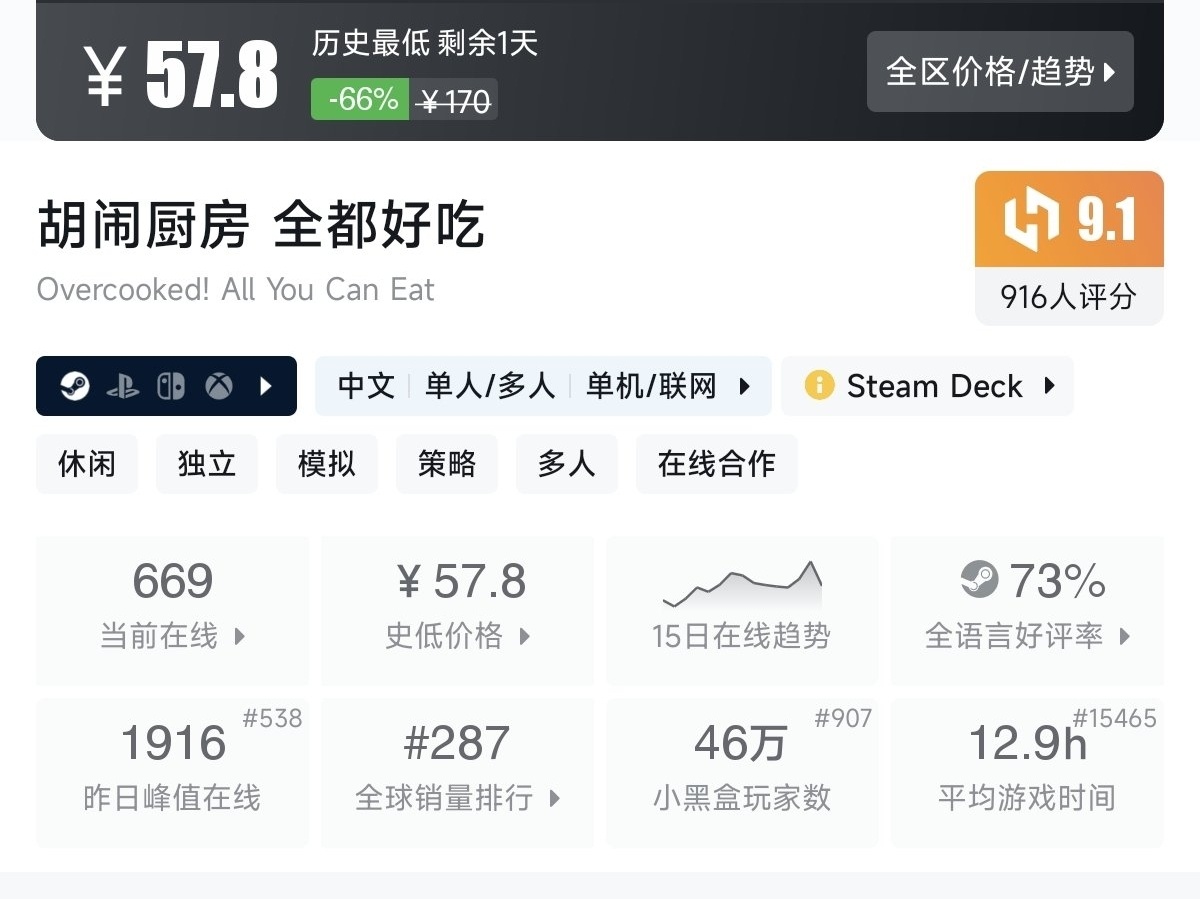Expand Steam Deck compatibility arrow
The height and width of the screenshot is (899, 1200).
pos(1049,386)
